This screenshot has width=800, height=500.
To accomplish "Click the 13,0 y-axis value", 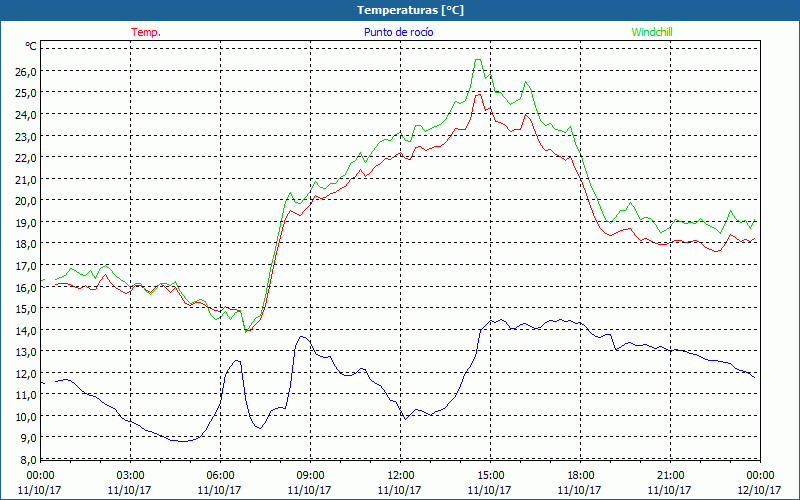I will 26,352.
